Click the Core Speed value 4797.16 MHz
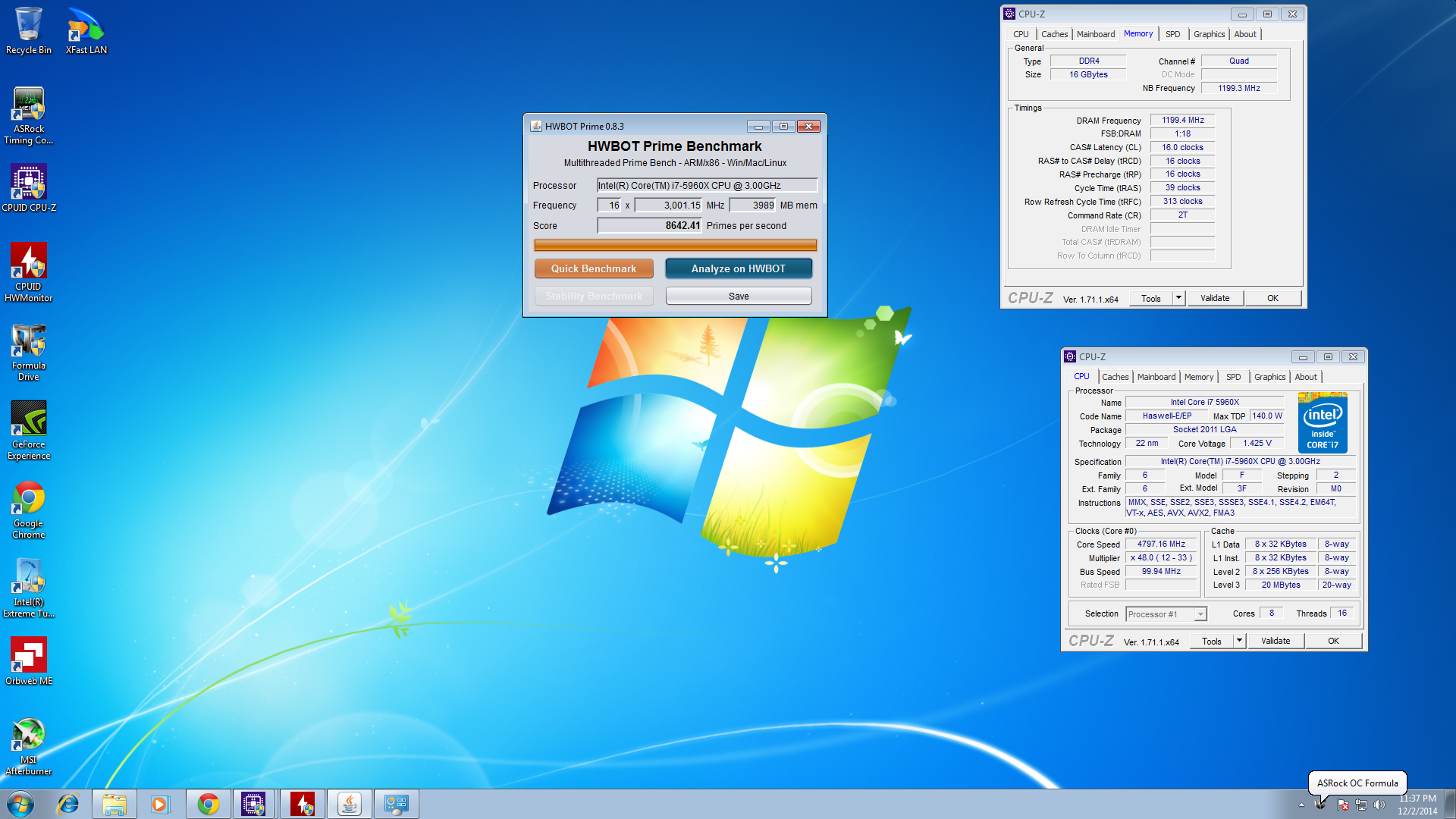This screenshot has width=1456, height=819. pyautogui.click(x=1161, y=544)
